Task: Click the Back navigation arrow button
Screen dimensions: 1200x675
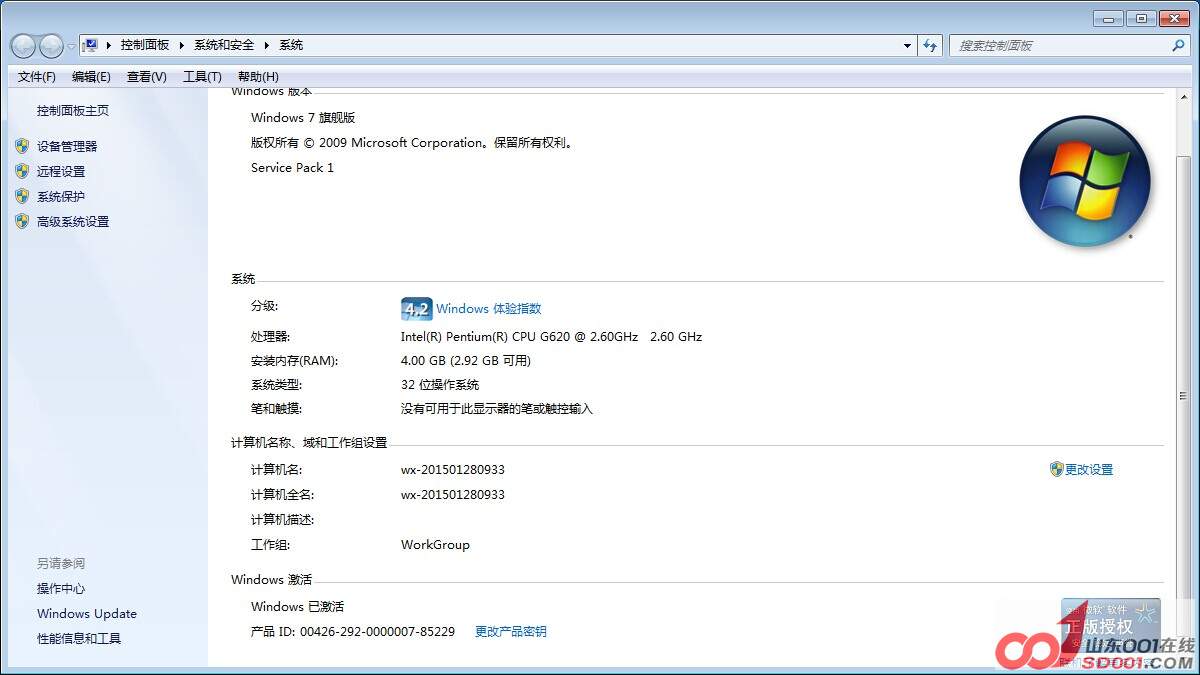Action: 23,46
